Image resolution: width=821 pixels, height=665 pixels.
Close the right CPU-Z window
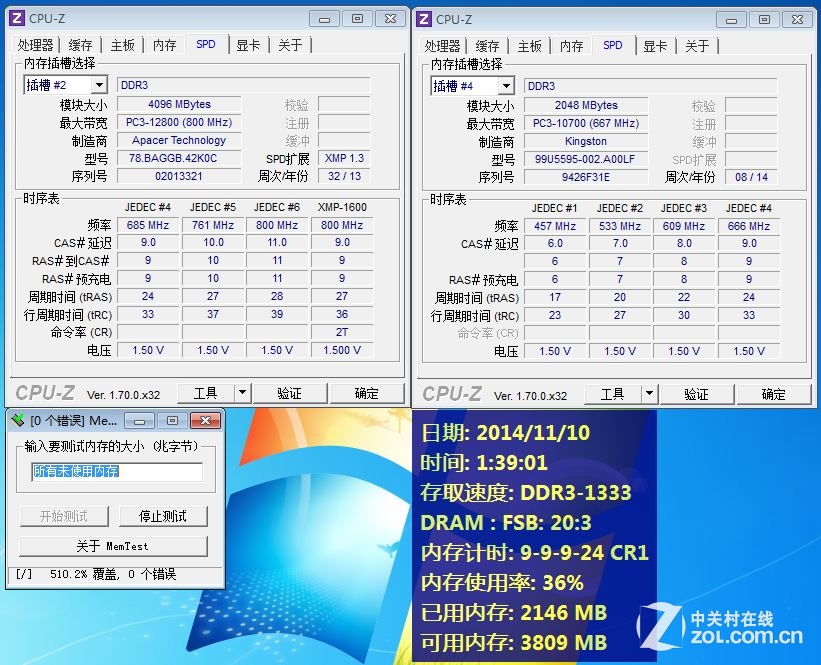tap(797, 20)
